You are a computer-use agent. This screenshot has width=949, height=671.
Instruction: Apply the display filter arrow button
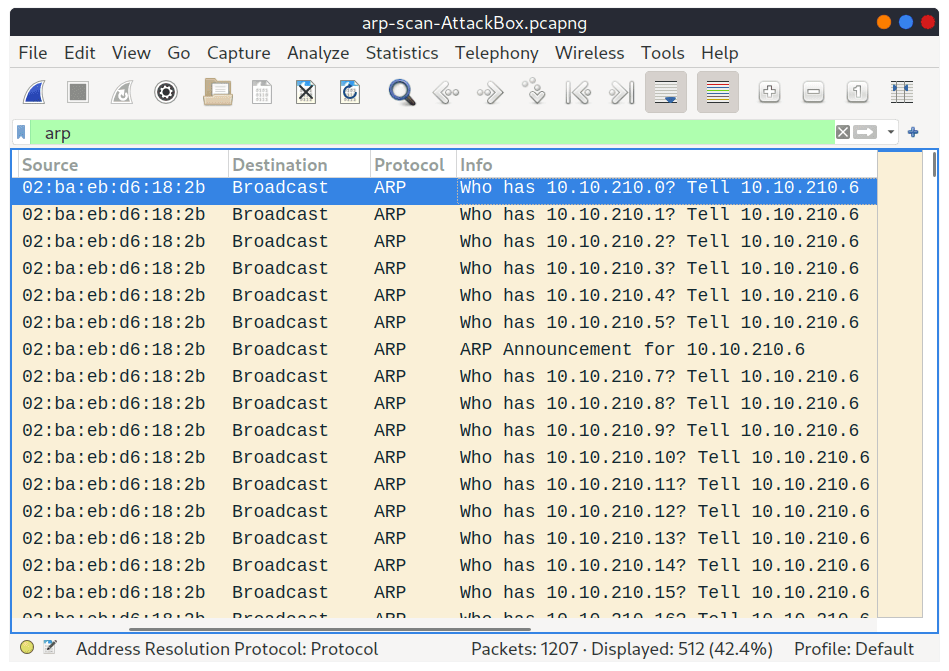pyautogui.click(x=865, y=132)
